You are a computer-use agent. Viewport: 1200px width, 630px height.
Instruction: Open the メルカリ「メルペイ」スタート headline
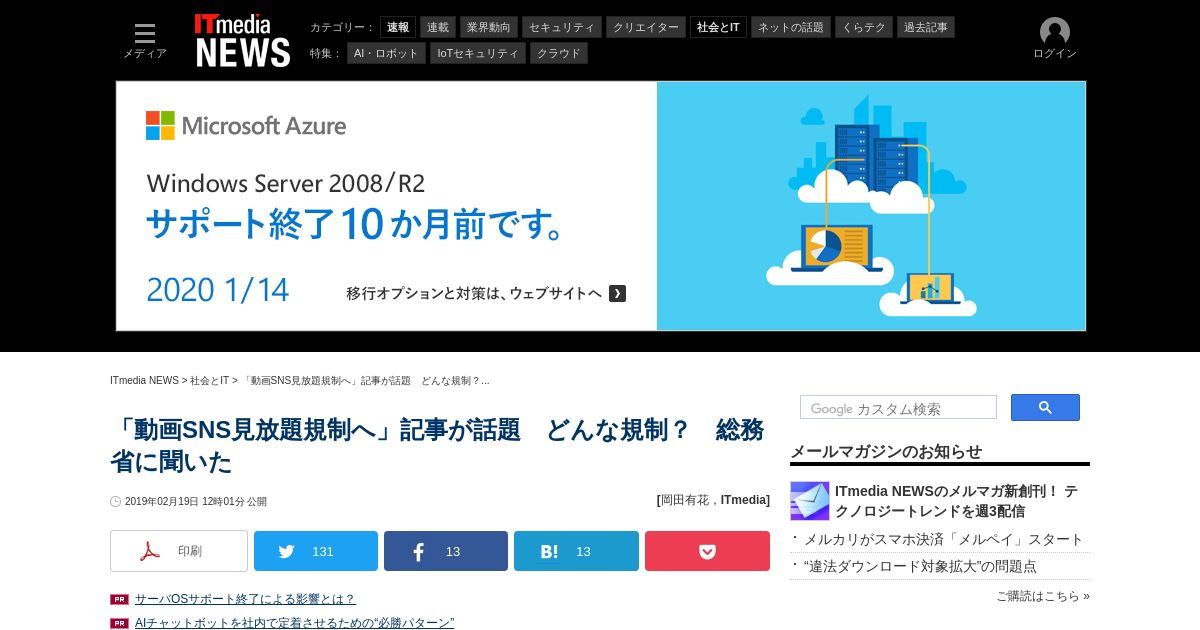(944, 539)
